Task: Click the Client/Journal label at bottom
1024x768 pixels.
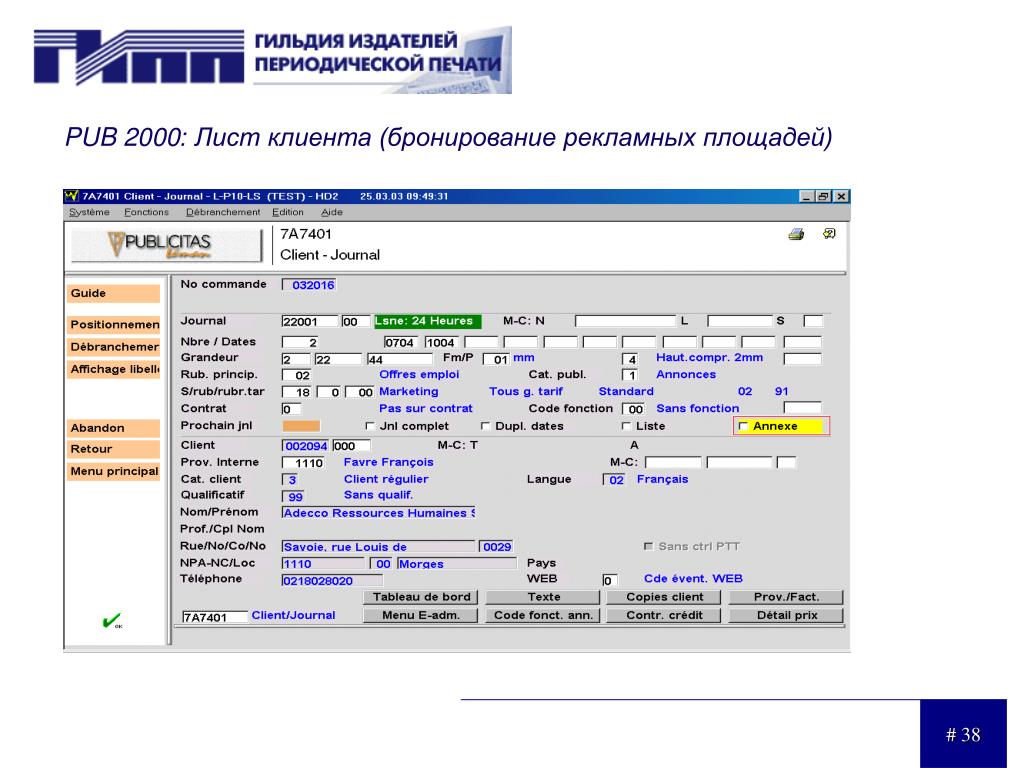Action: tap(293, 615)
